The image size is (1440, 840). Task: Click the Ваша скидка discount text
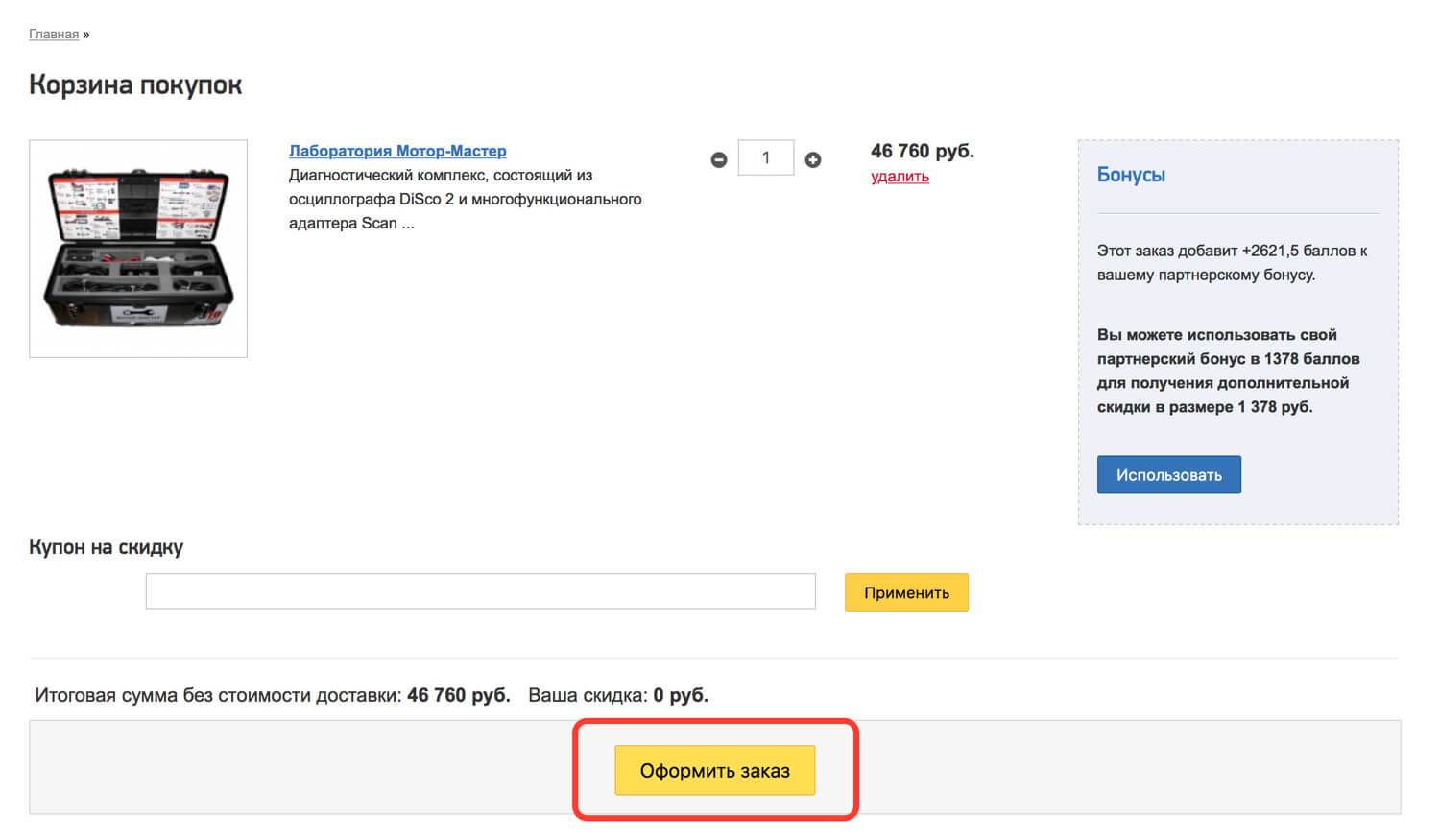[x=618, y=695]
